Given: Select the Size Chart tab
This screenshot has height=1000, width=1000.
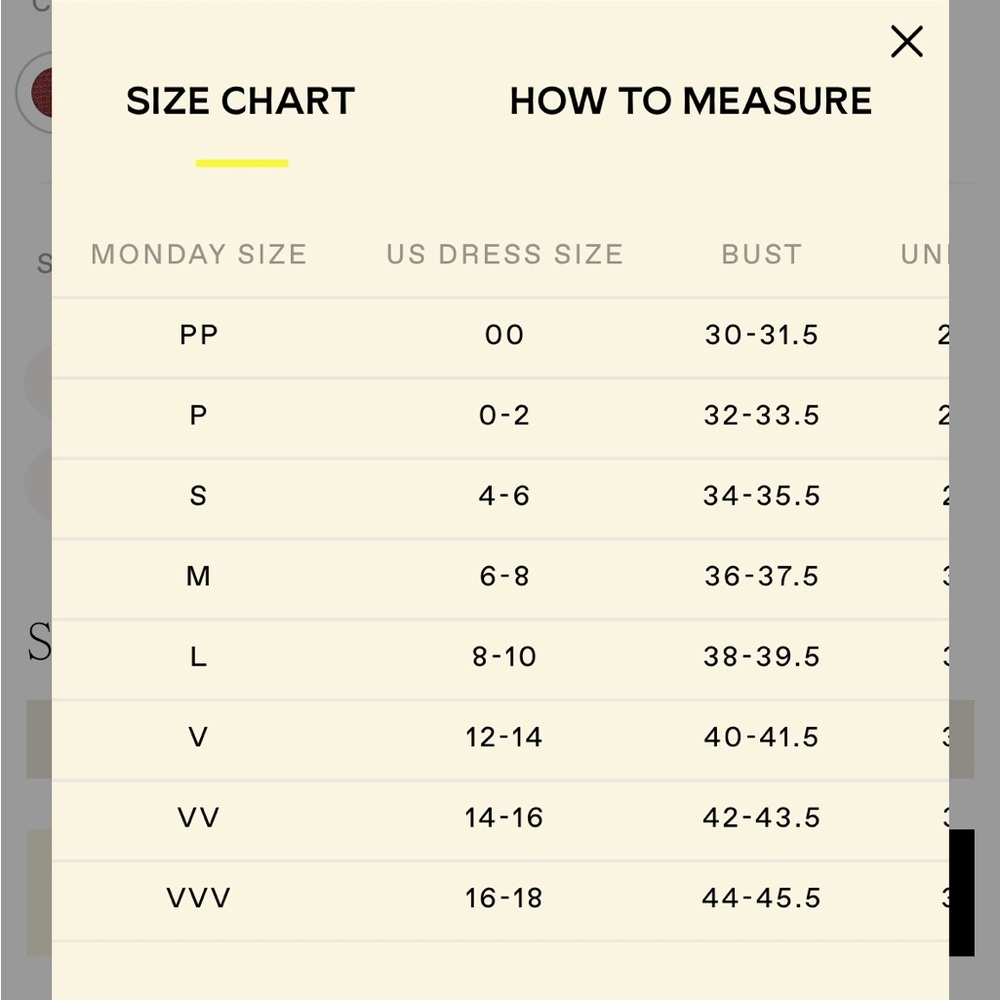Looking at the screenshot, I should click(x=240, y=101).
